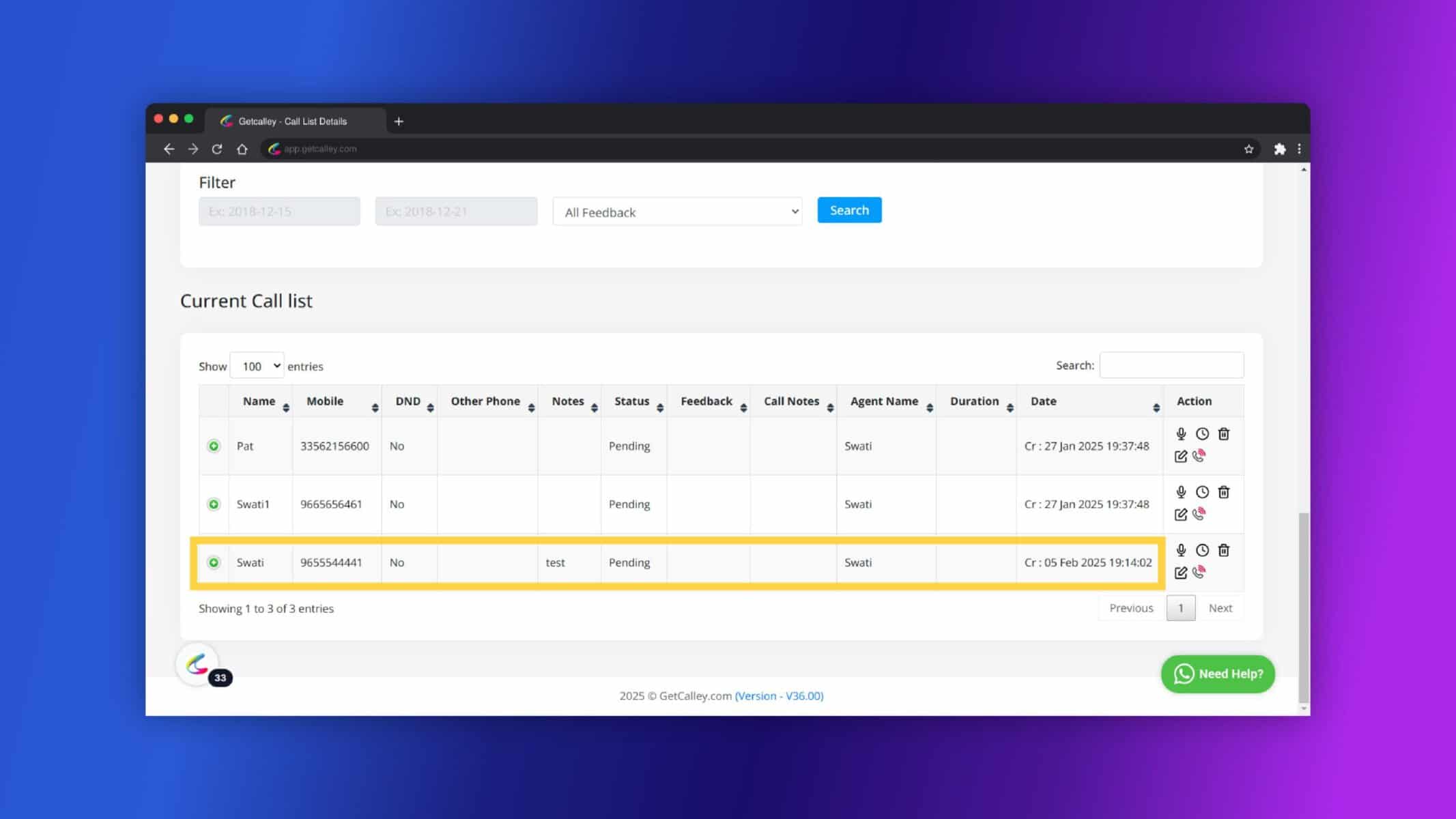Click the call history clock icon for Pat
Image resolution: width=1456 pixels, height=819 pixels.
coord(1202,433)
